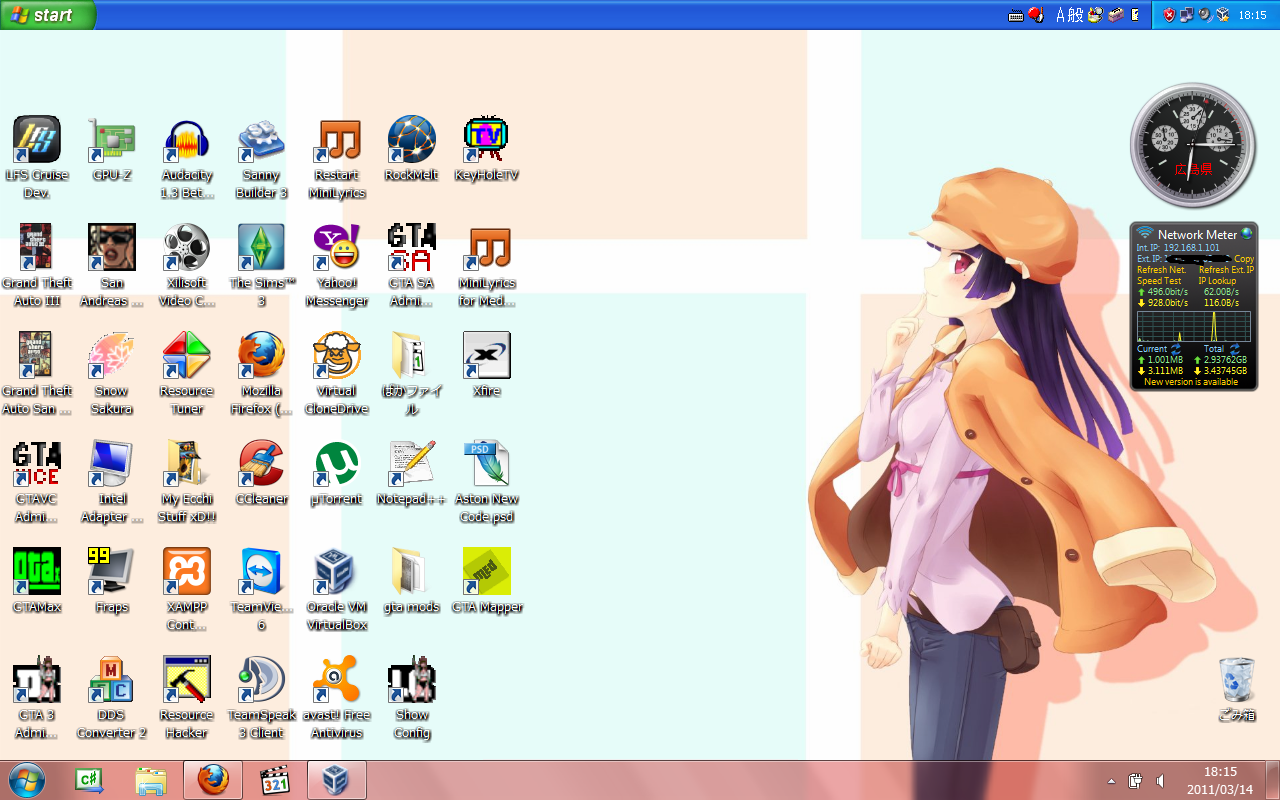
Task: Open Oracle VM VirtualBox desktop shortcut
Action: pos(337,589)
